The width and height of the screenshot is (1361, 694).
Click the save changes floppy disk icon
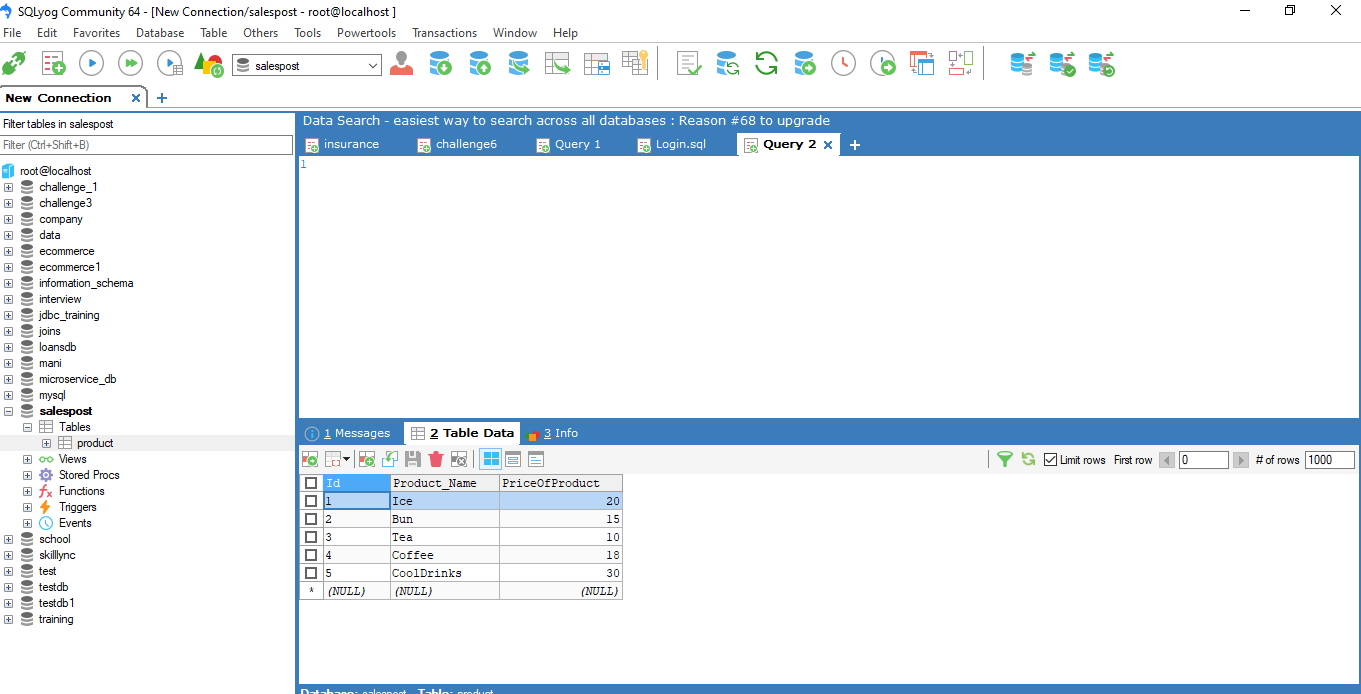click(x=414, y=458)
